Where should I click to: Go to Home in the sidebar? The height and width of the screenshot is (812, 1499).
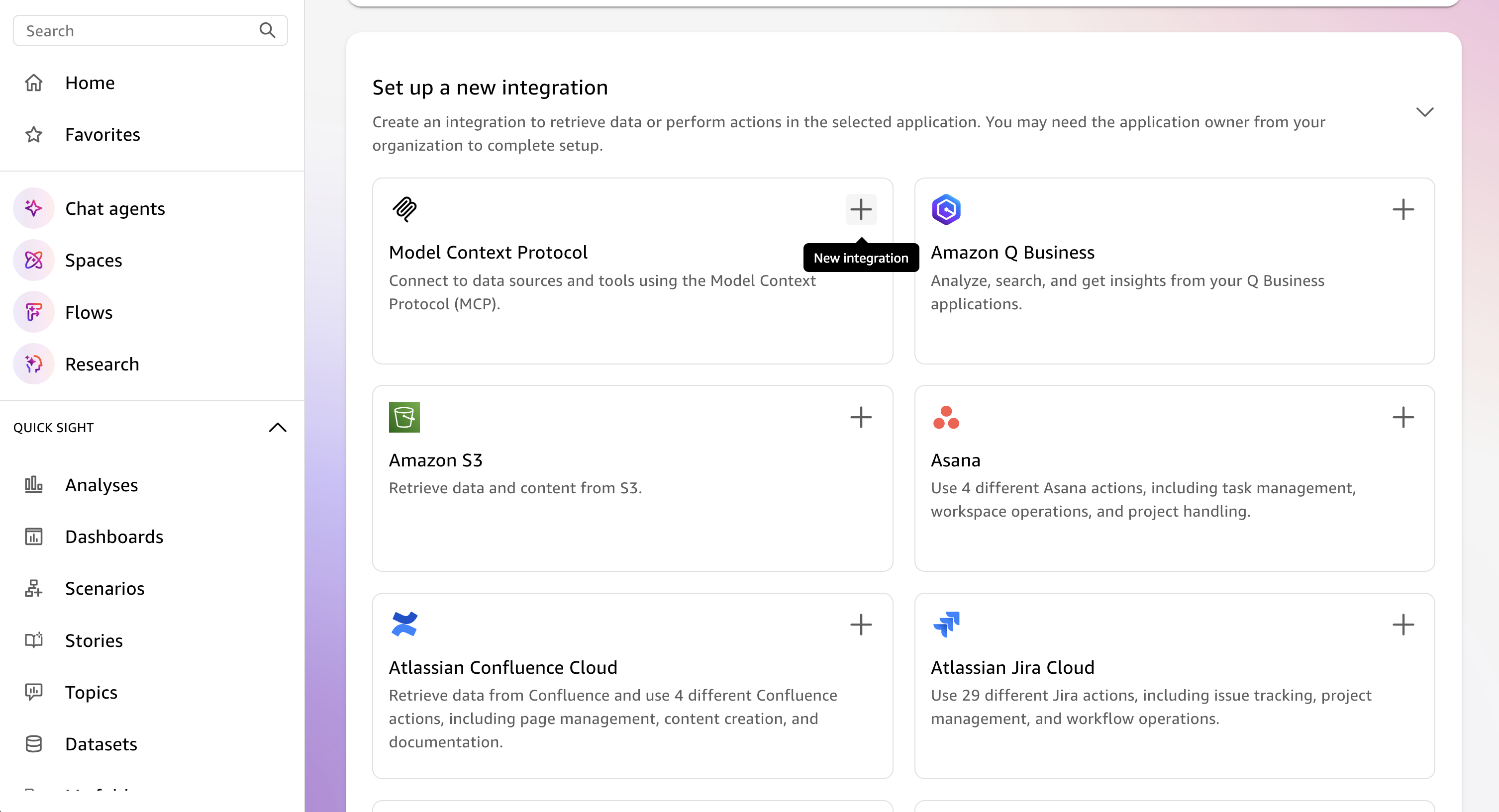tap(90, 82)
